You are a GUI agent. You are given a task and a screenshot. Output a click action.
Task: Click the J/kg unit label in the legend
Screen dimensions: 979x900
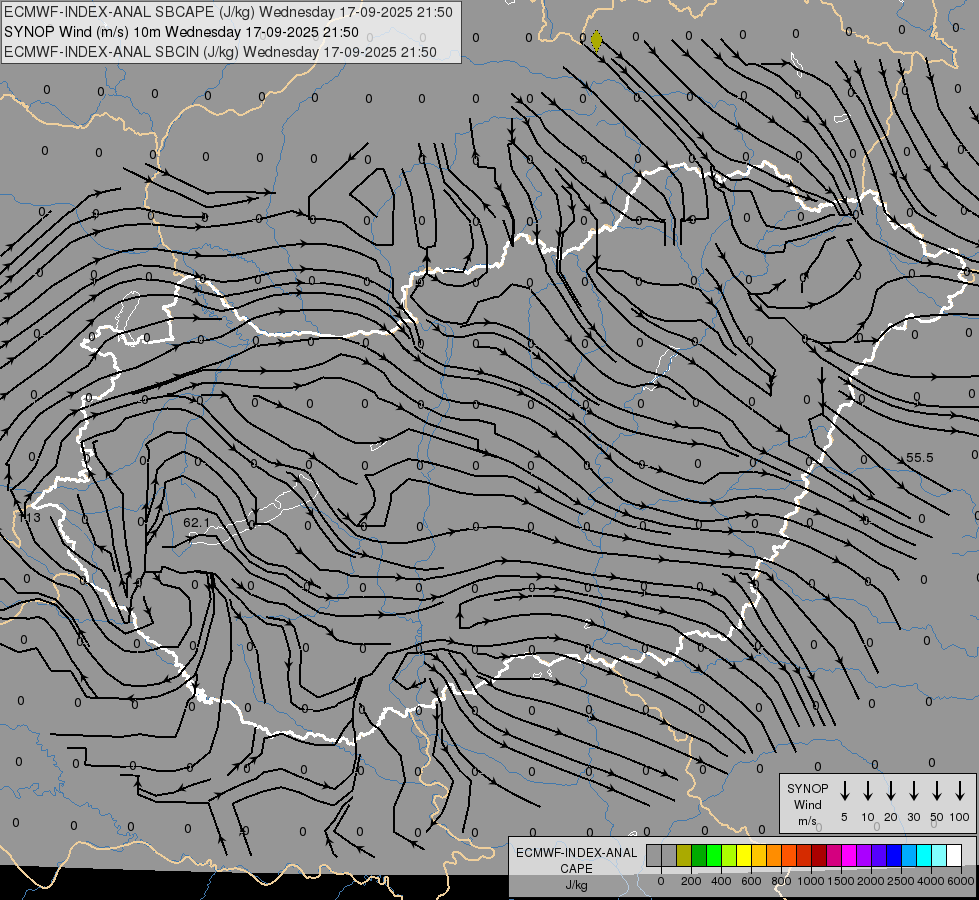click(576, 885)
